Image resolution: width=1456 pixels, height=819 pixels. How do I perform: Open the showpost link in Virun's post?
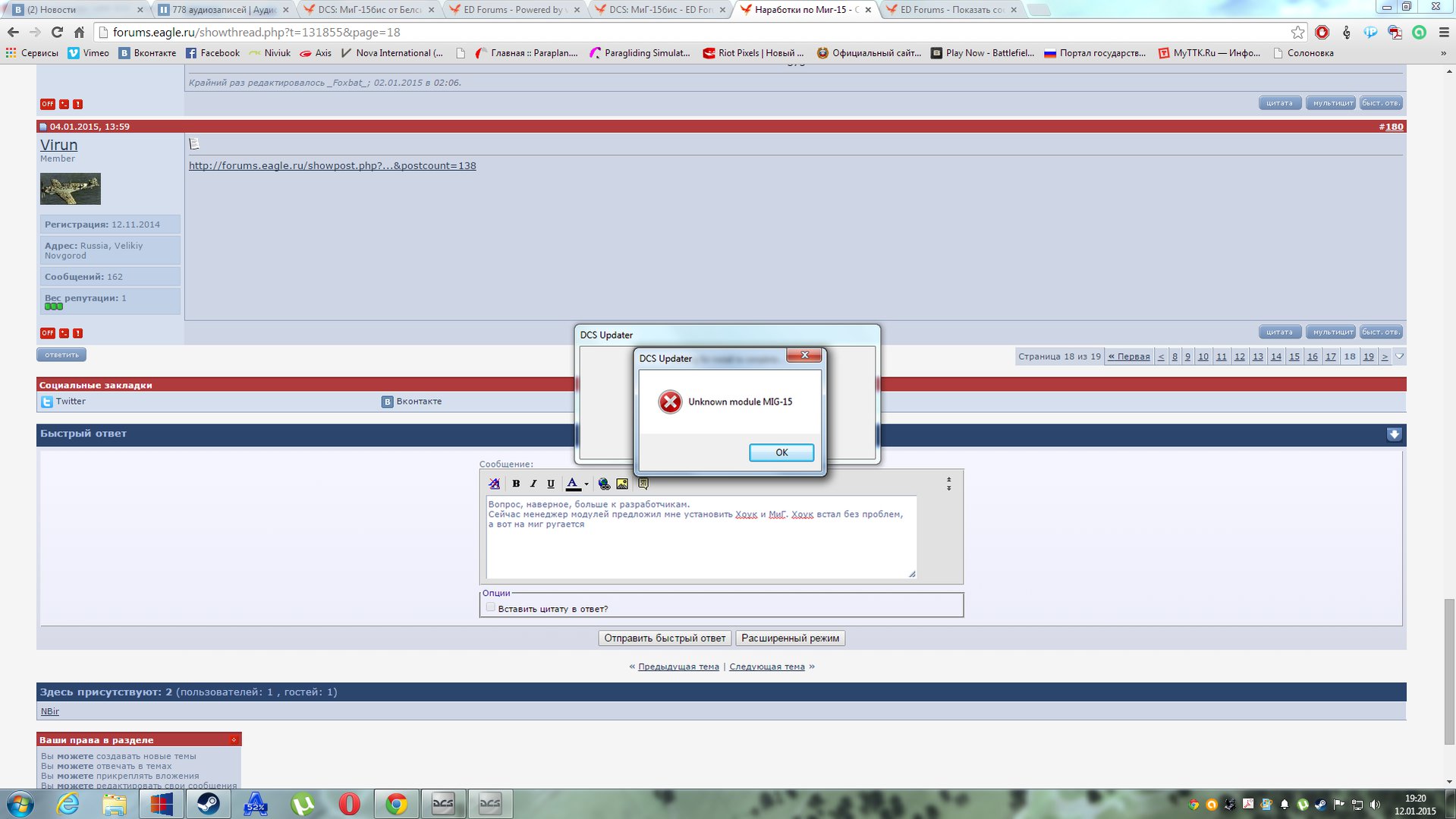pos(332,165)
